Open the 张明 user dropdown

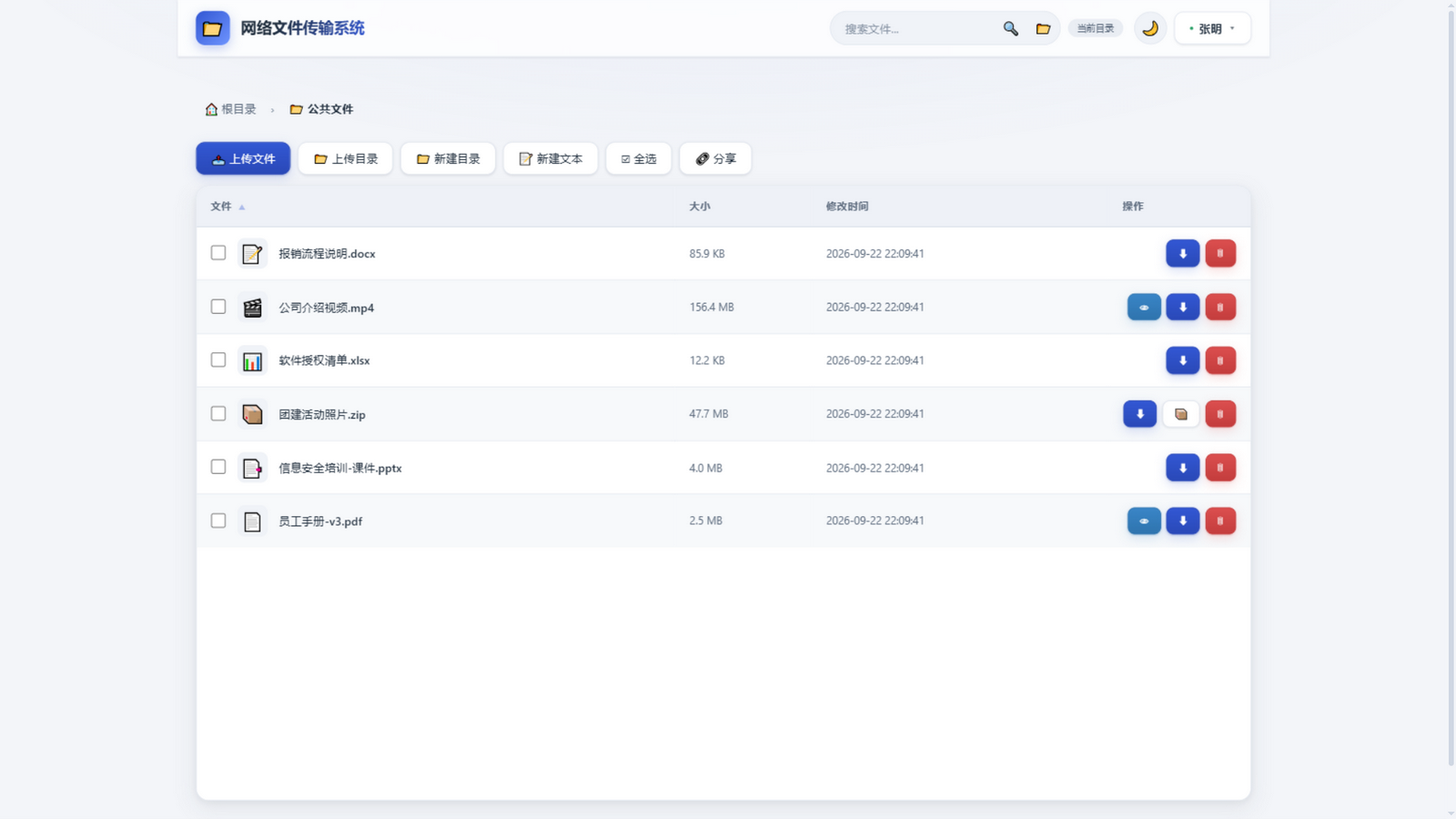[1212, 28]
